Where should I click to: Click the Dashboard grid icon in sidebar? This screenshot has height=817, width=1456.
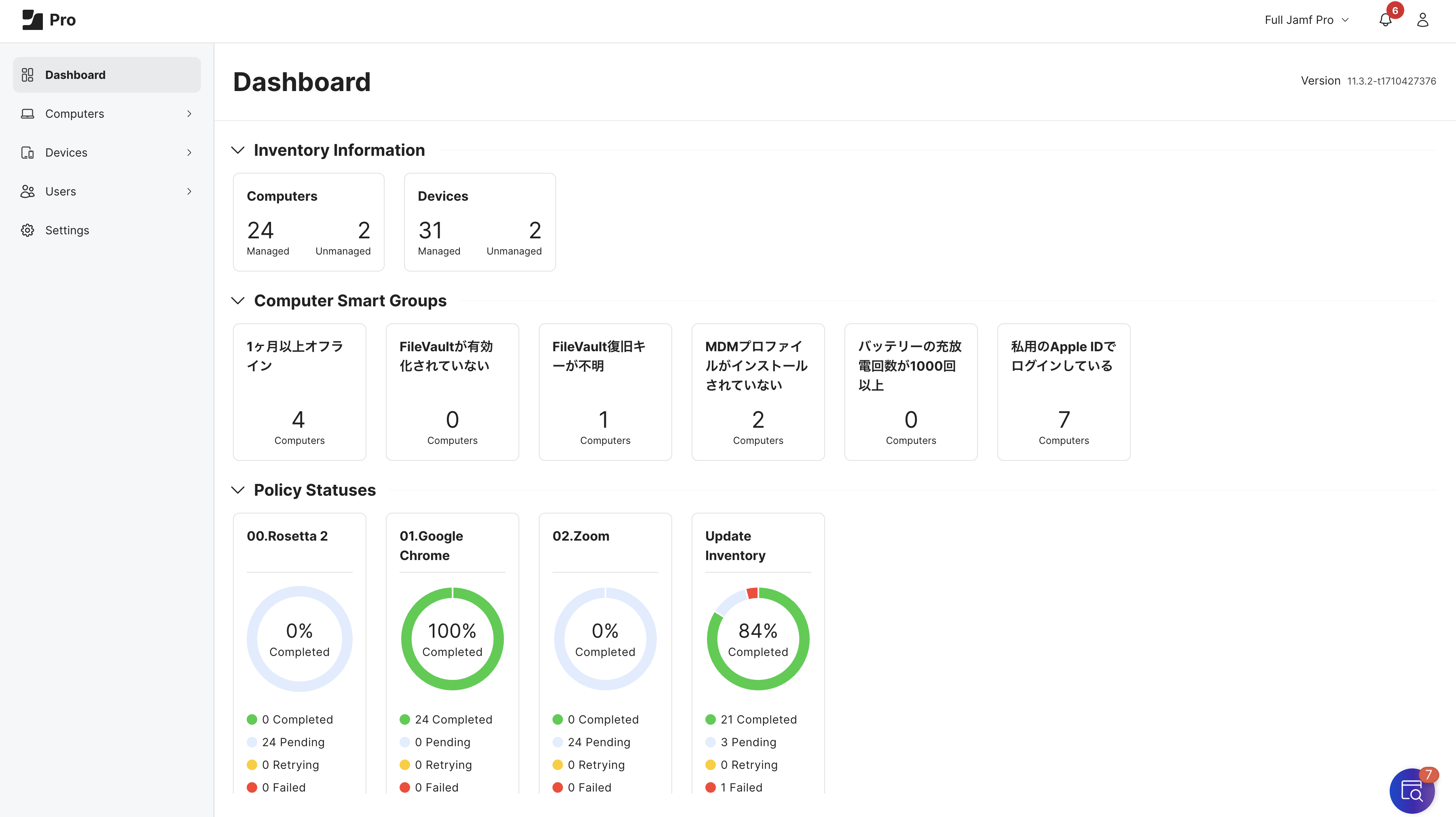tap(27, 74)
